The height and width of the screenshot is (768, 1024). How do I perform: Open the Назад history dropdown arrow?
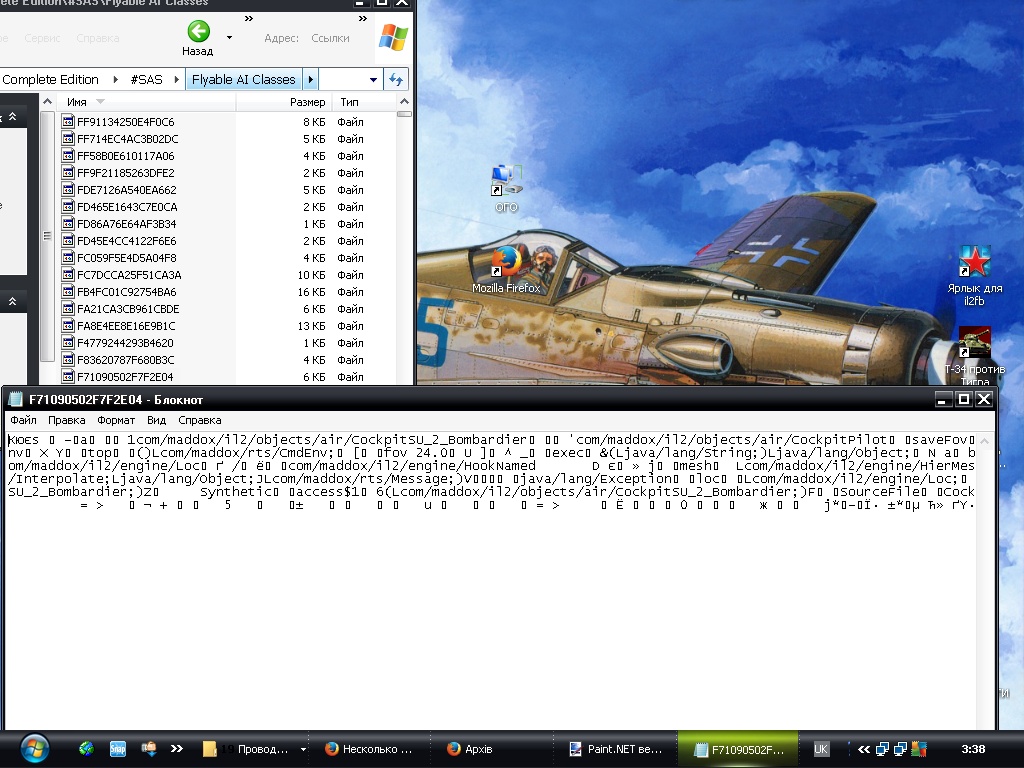tap(229, 37)
